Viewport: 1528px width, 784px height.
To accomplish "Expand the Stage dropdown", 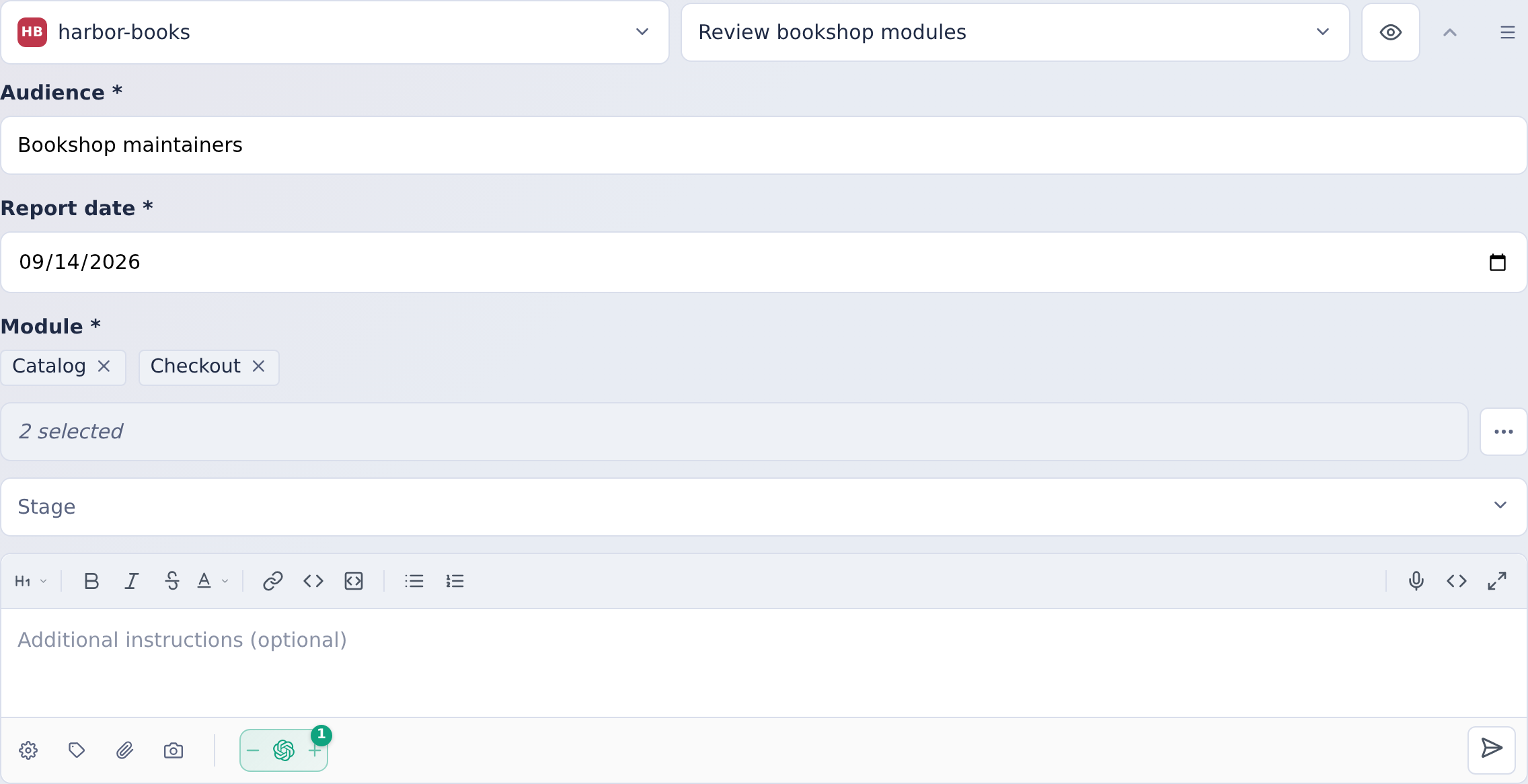I will click(764, 507).
